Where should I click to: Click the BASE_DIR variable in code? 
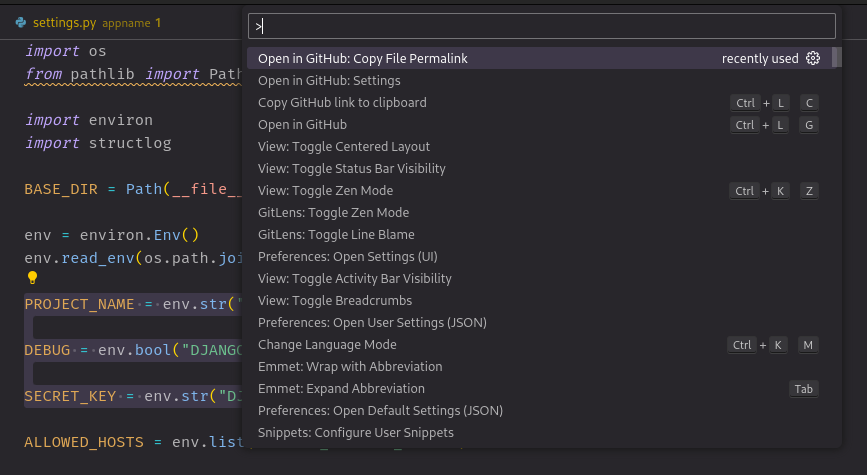61,189
